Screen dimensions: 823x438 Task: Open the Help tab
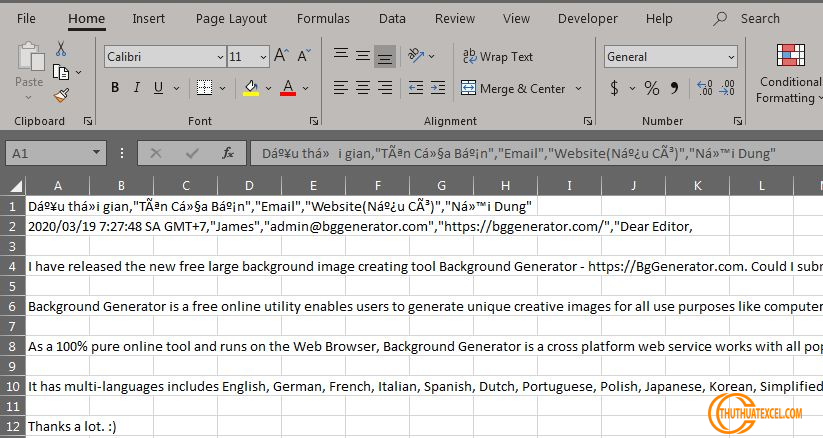pyautogui.click(x=659, y=18)
